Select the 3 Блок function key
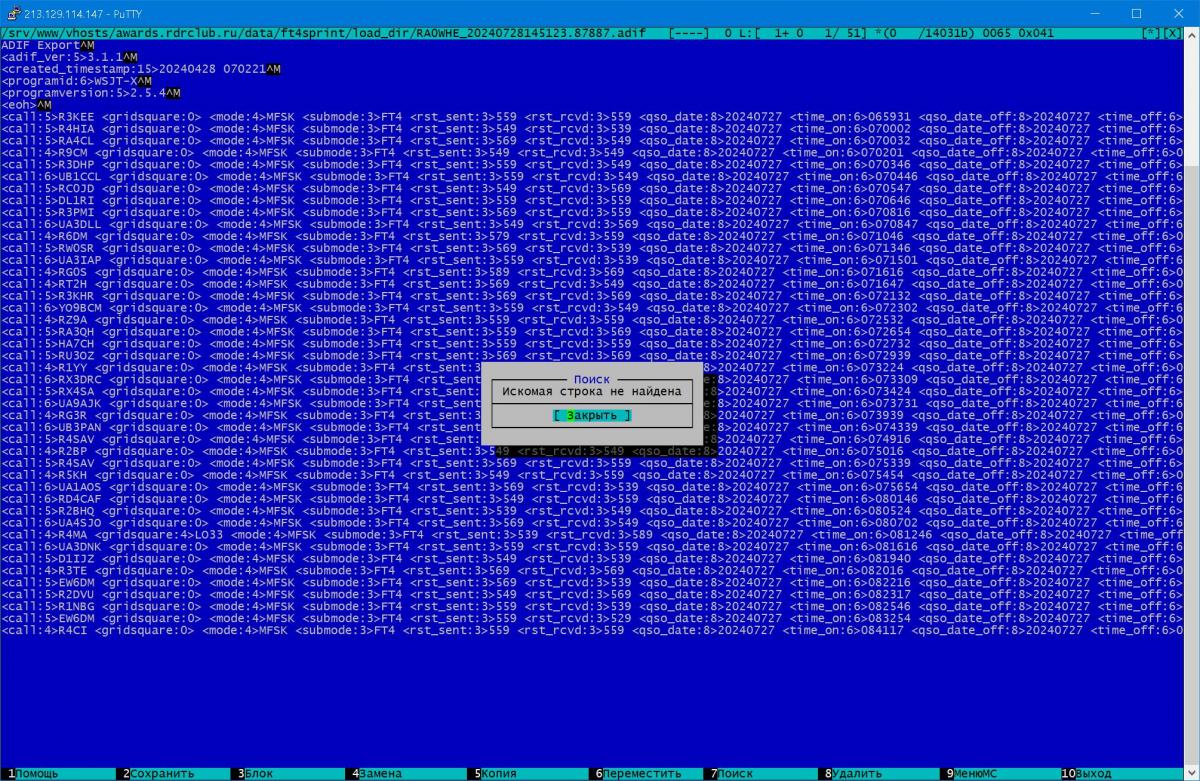1200x781 pixels. pos(258,773)
